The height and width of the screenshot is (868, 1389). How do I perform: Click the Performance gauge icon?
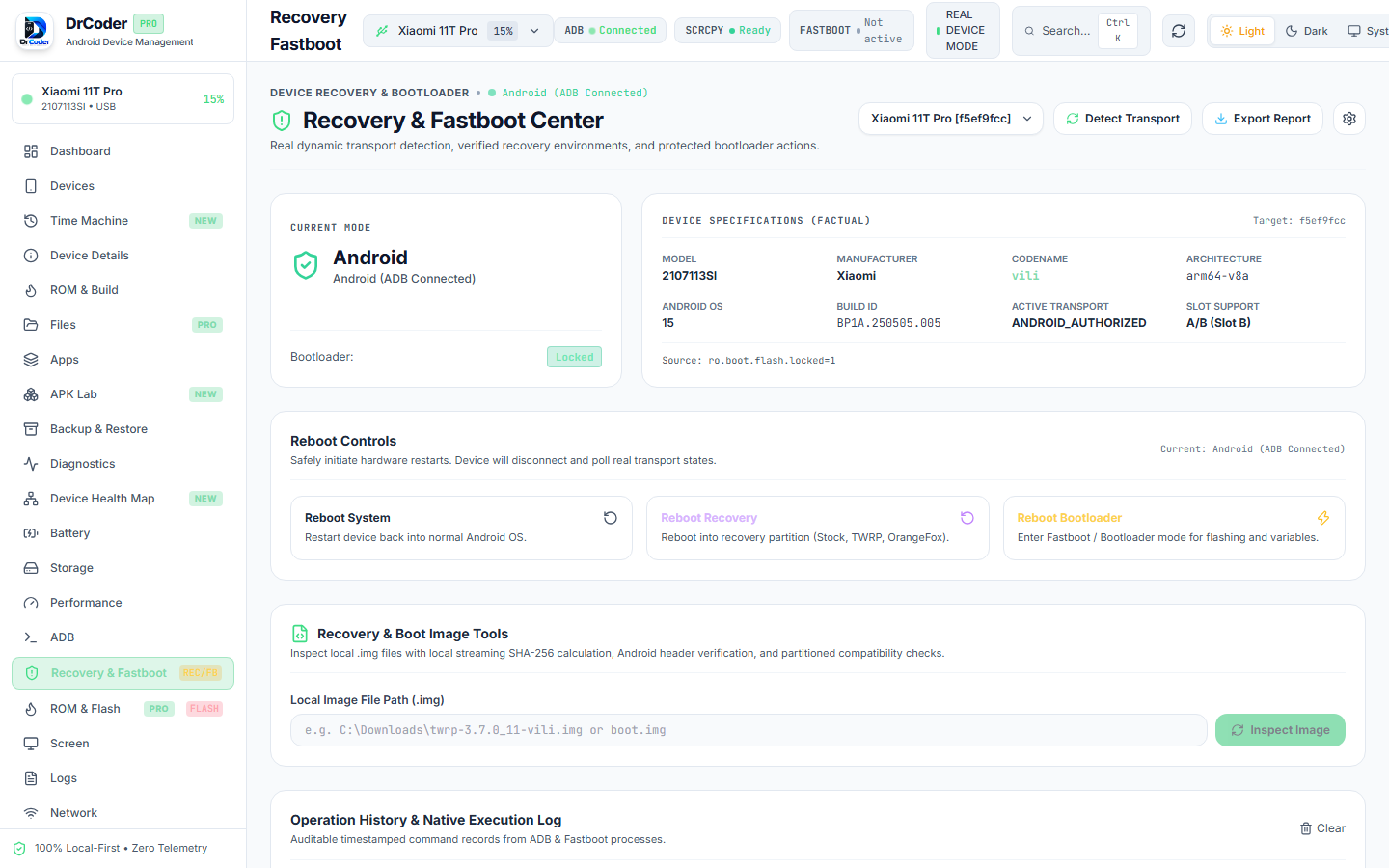point(31,603)
